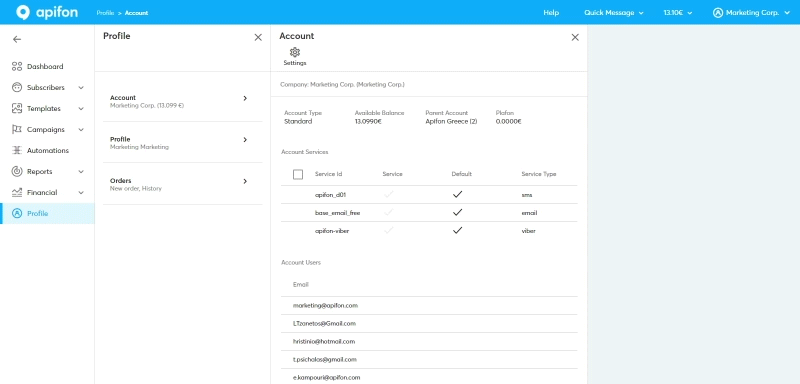Close the Profile panel
The height and width of the screenshot is (384, 800).
[258, 37]
